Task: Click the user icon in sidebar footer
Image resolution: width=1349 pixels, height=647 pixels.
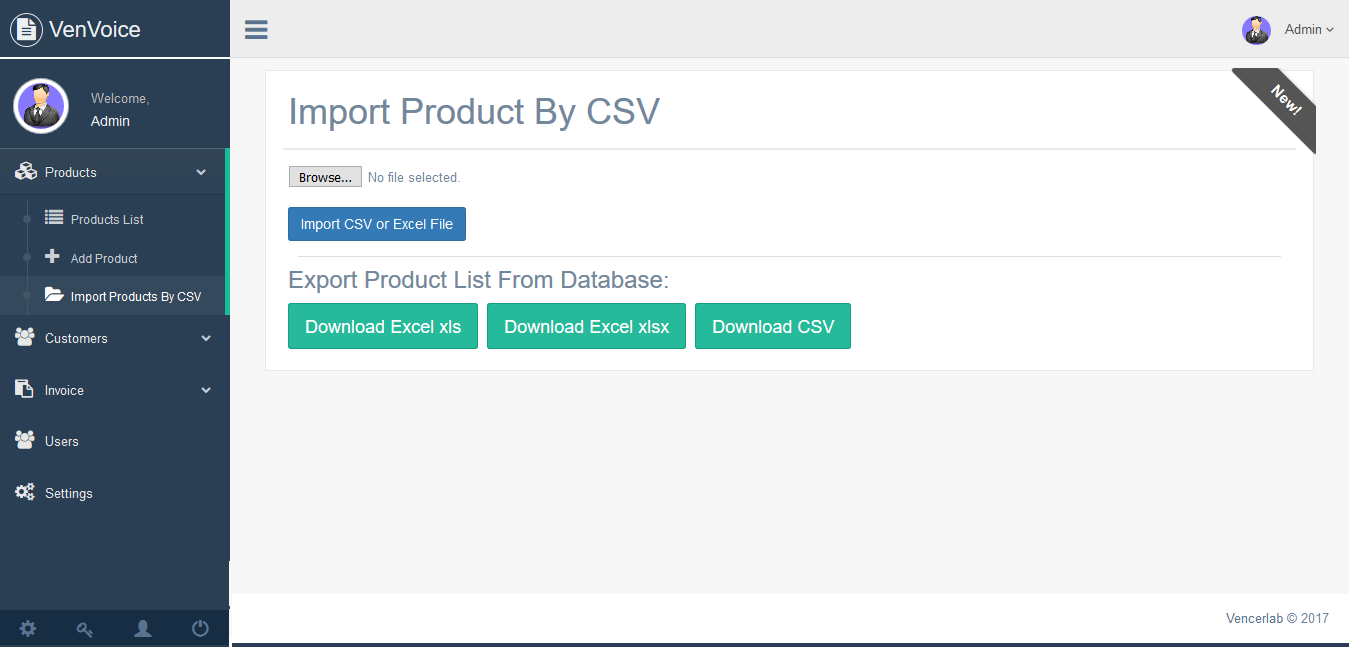Action: (x=143, y=629)
